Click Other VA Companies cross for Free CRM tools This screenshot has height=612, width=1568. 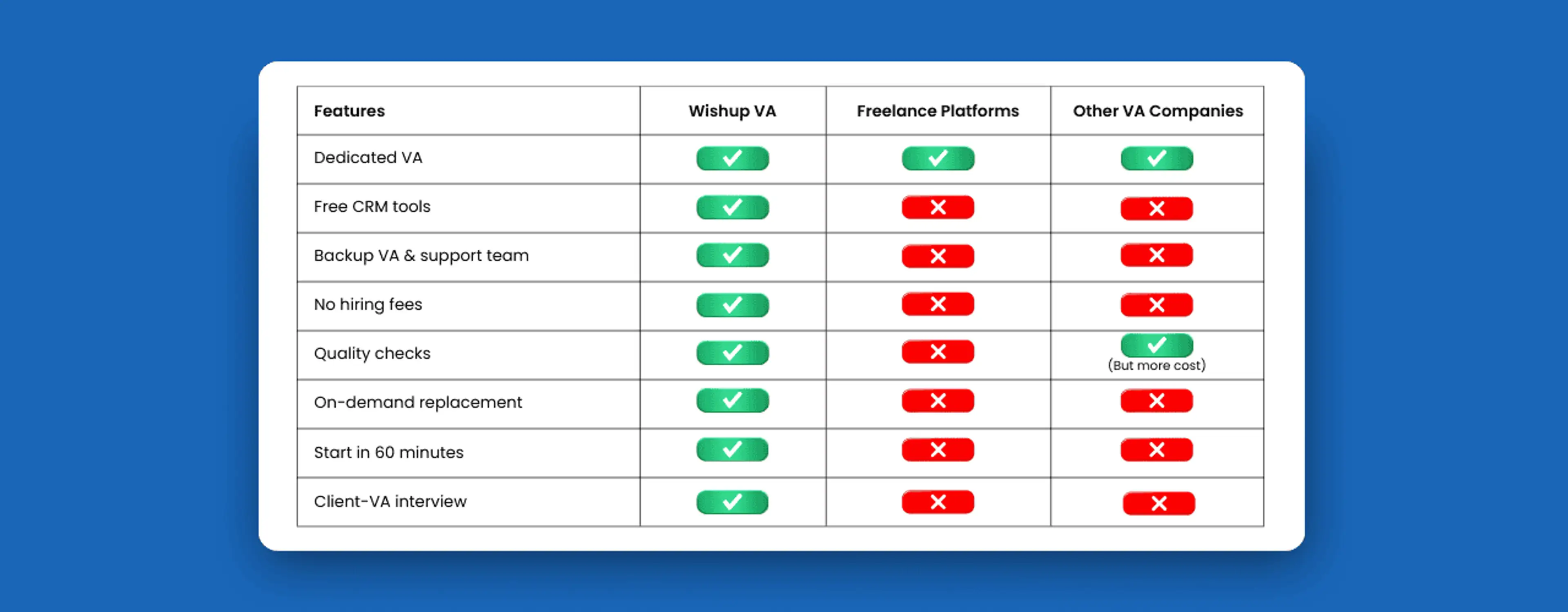(1156, 208)
